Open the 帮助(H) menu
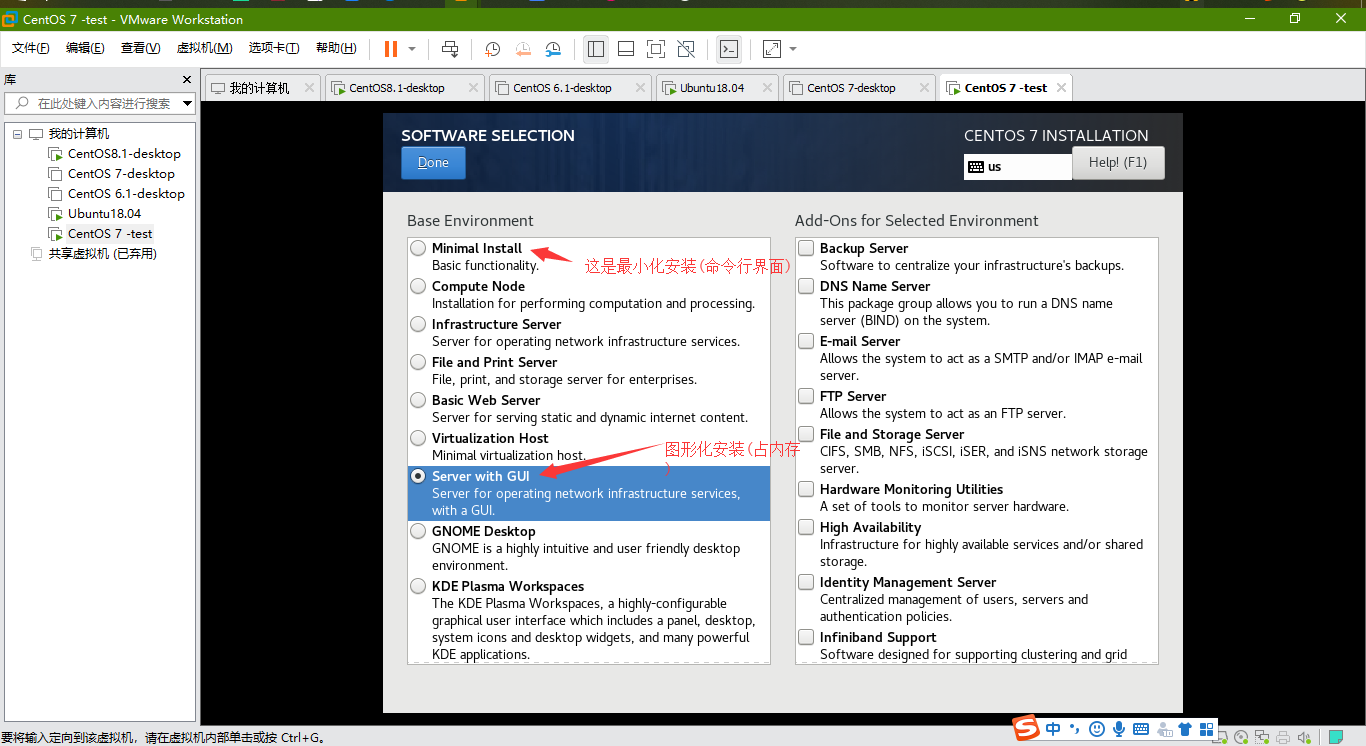The image size is (1366, 746). click(x=336, y=48)
